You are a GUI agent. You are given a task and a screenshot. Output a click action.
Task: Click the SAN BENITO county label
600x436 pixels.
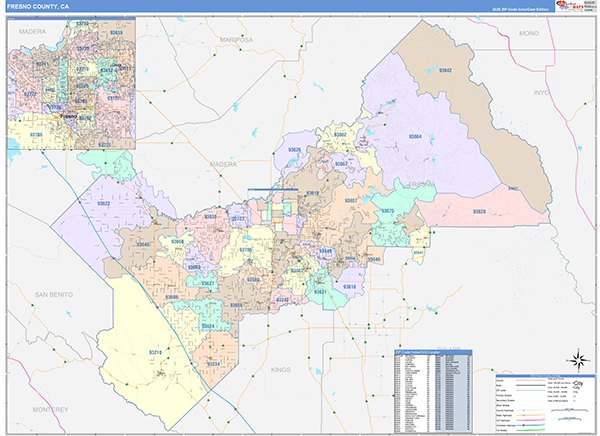[x=55, y=294]
